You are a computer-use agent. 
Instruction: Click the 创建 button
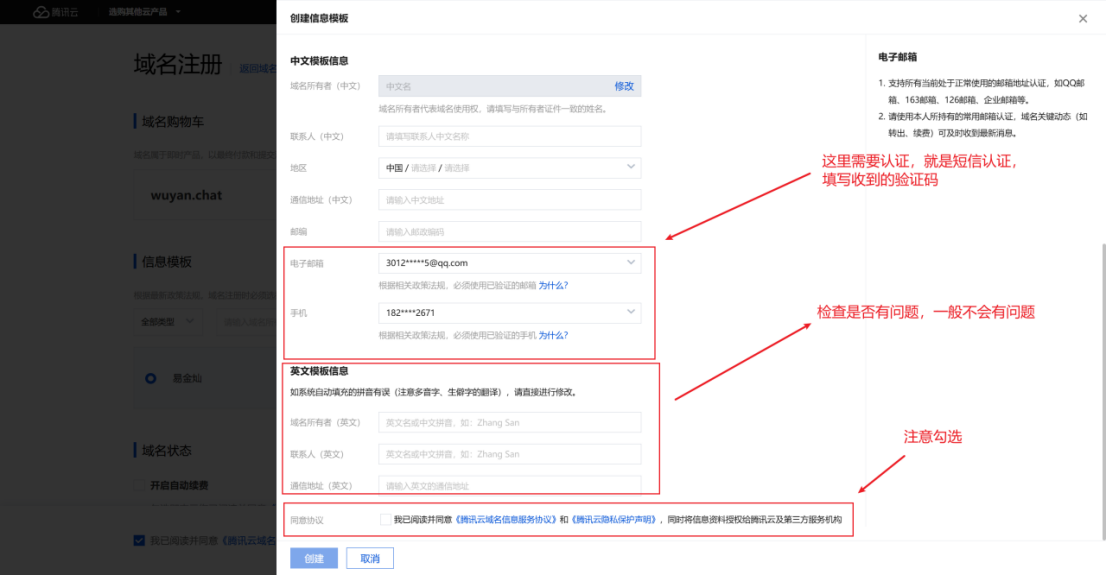coord(314,558)
